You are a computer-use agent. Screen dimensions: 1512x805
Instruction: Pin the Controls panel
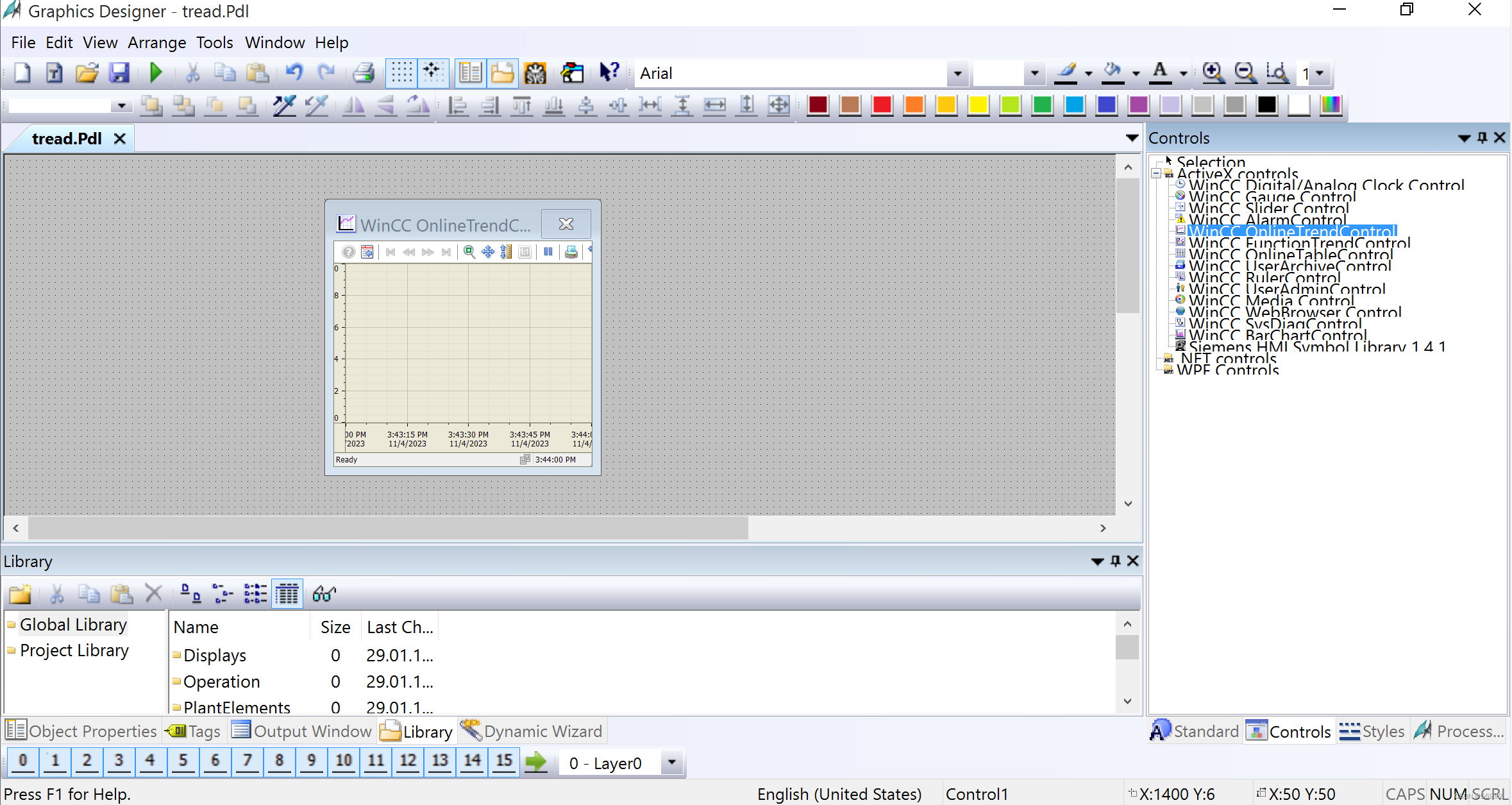(1482, 137)
